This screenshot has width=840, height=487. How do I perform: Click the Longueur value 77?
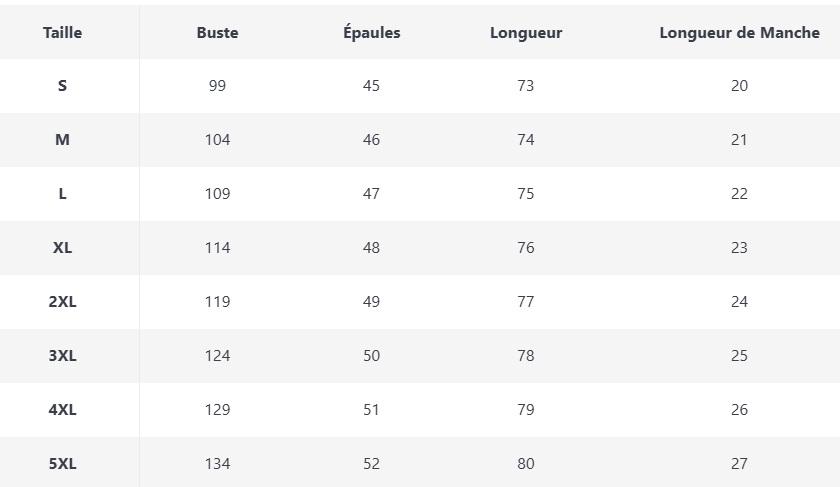point(526,302)
